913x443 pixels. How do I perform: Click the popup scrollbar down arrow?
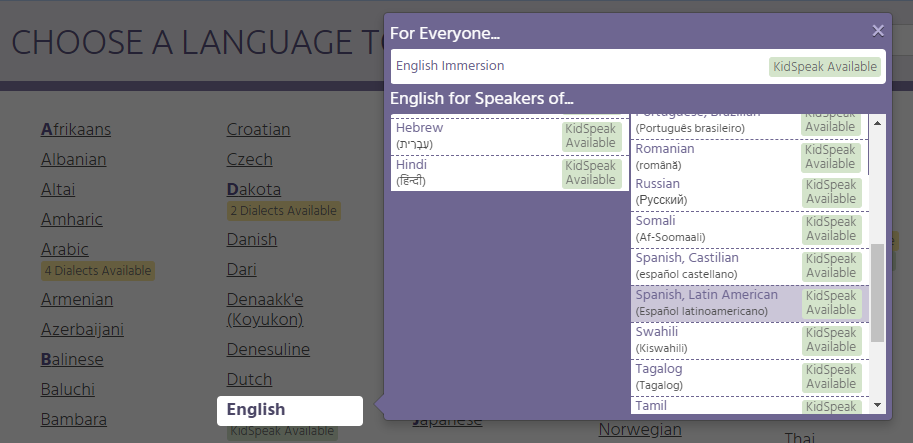point(877,405)
